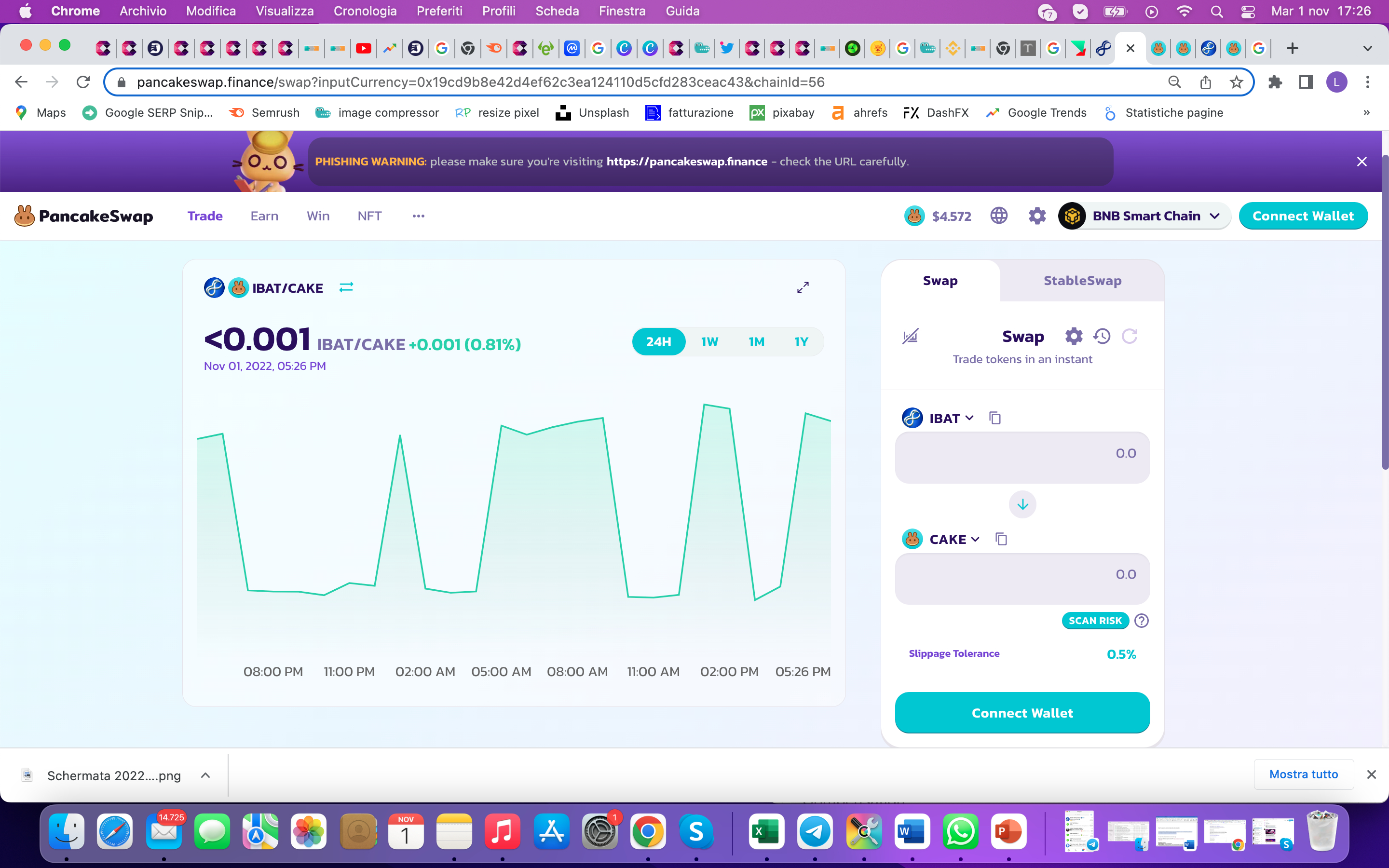
Task: Select the 1M chart timeframe
Action: click(x=757, y=341)
